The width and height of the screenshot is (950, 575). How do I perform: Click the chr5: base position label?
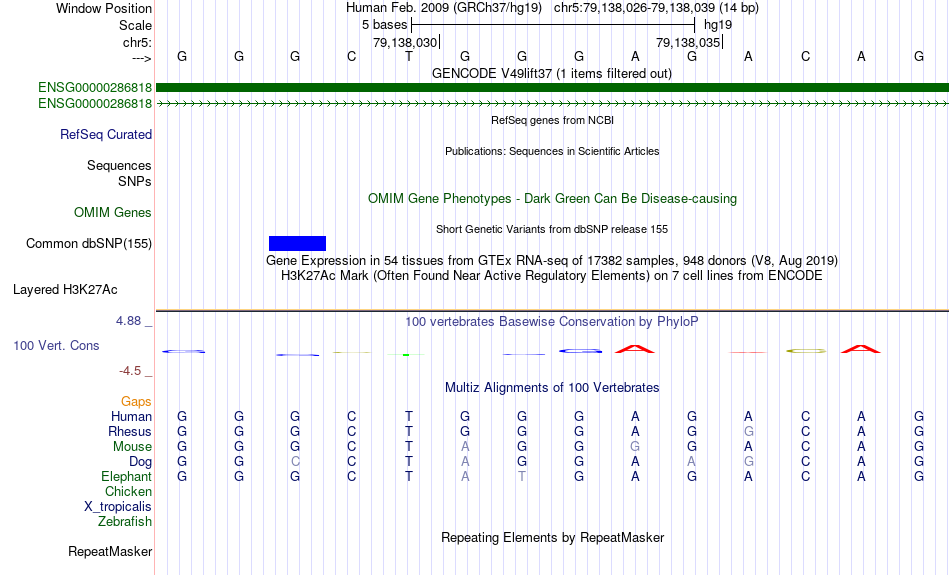pos(138,42)
